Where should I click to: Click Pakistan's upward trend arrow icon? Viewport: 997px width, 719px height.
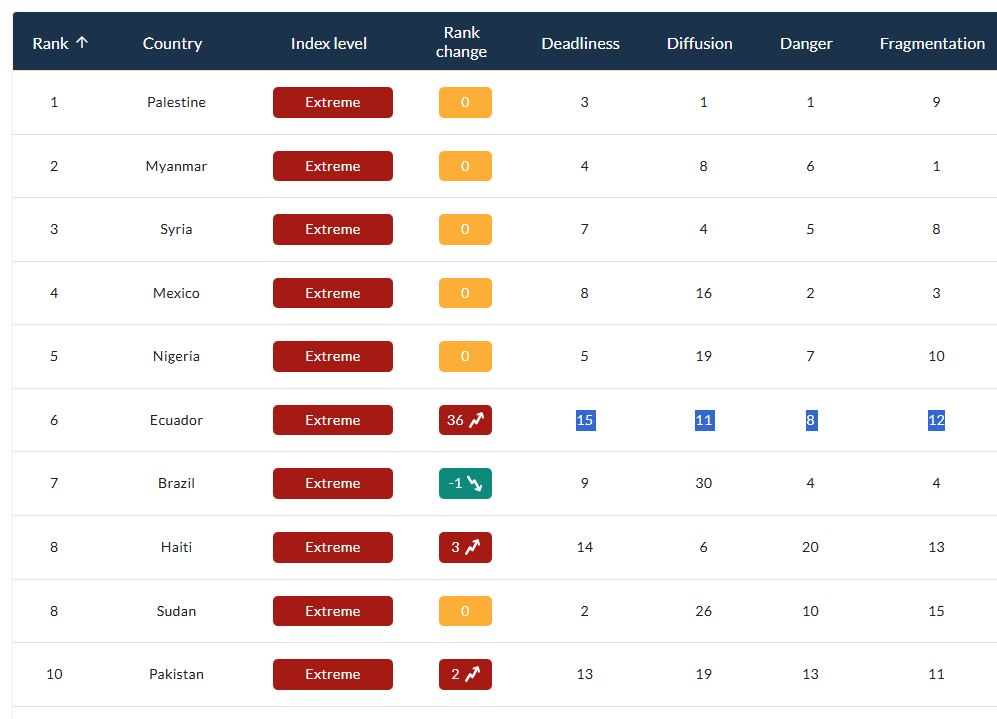pos(472,674)
